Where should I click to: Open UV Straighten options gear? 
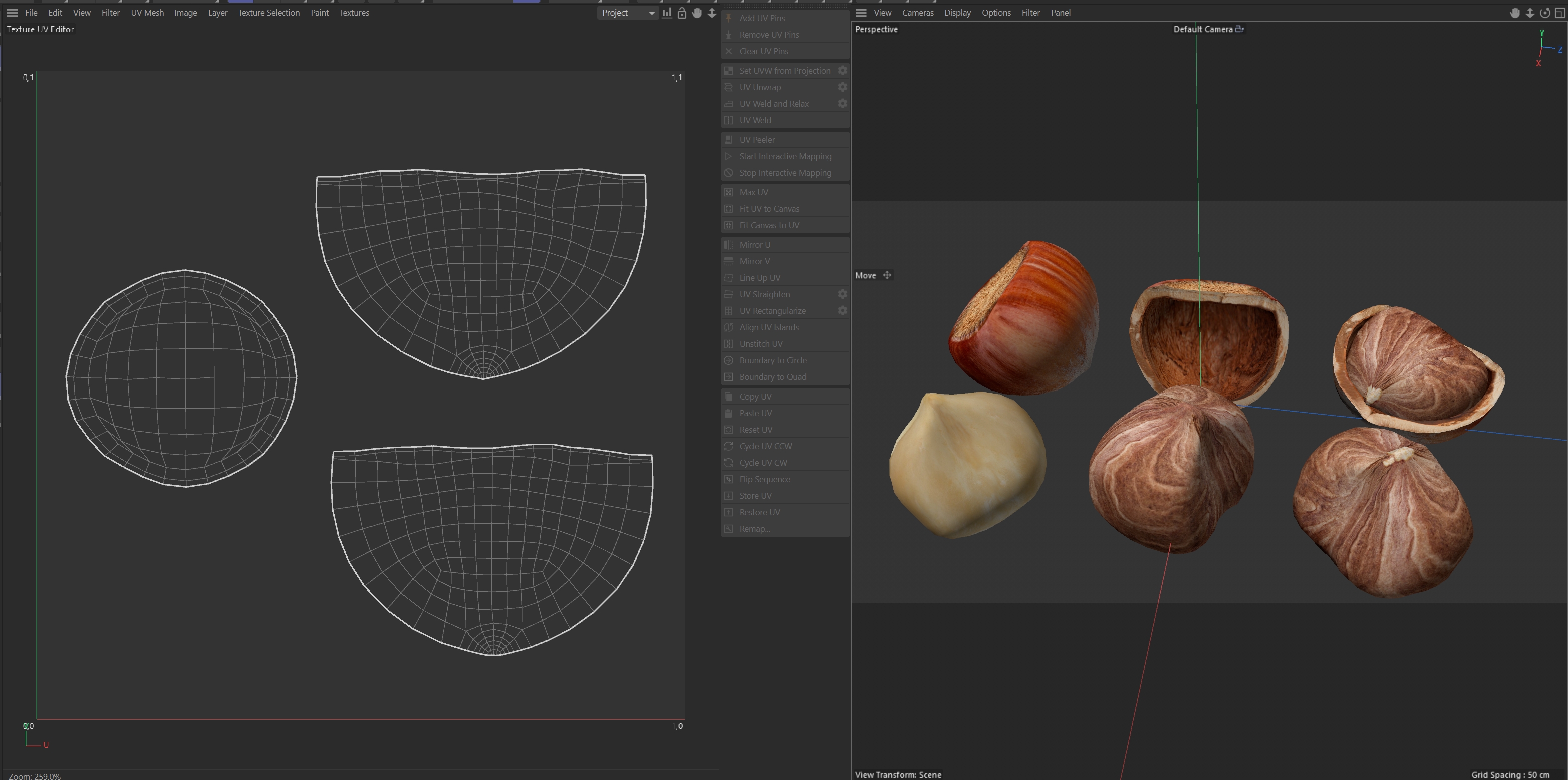[x=842, y=294]
